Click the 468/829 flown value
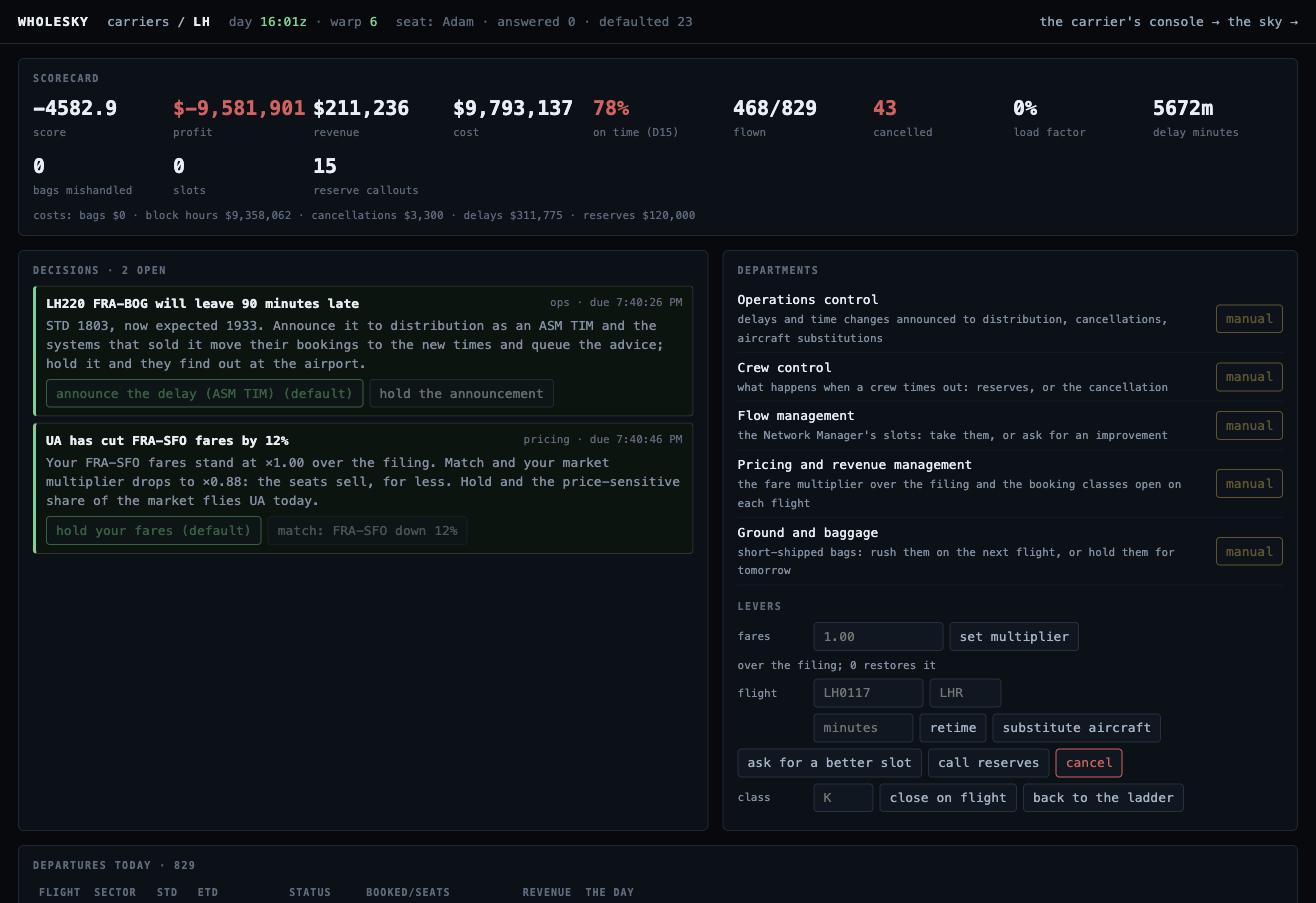The height and width of the screenshot is (903, 1316). [x=775, y=108]
